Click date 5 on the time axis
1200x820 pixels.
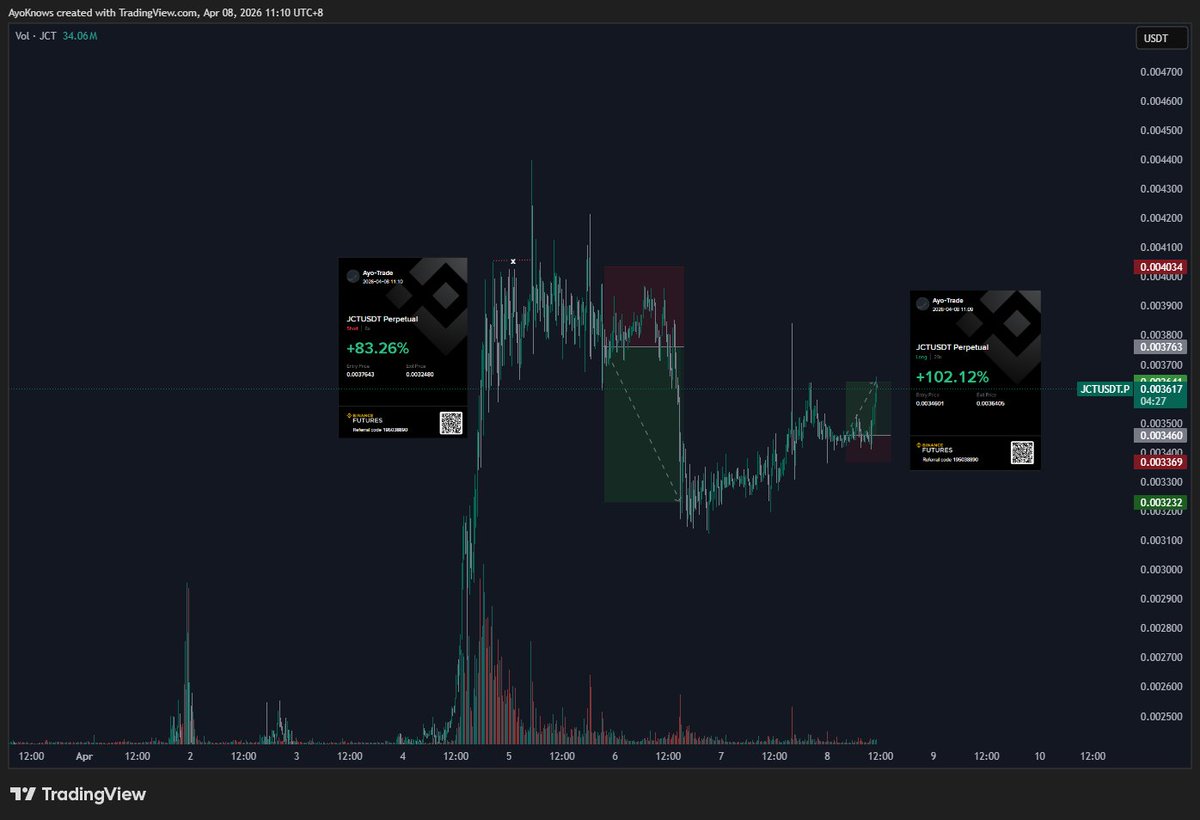[x=509, y=757]
